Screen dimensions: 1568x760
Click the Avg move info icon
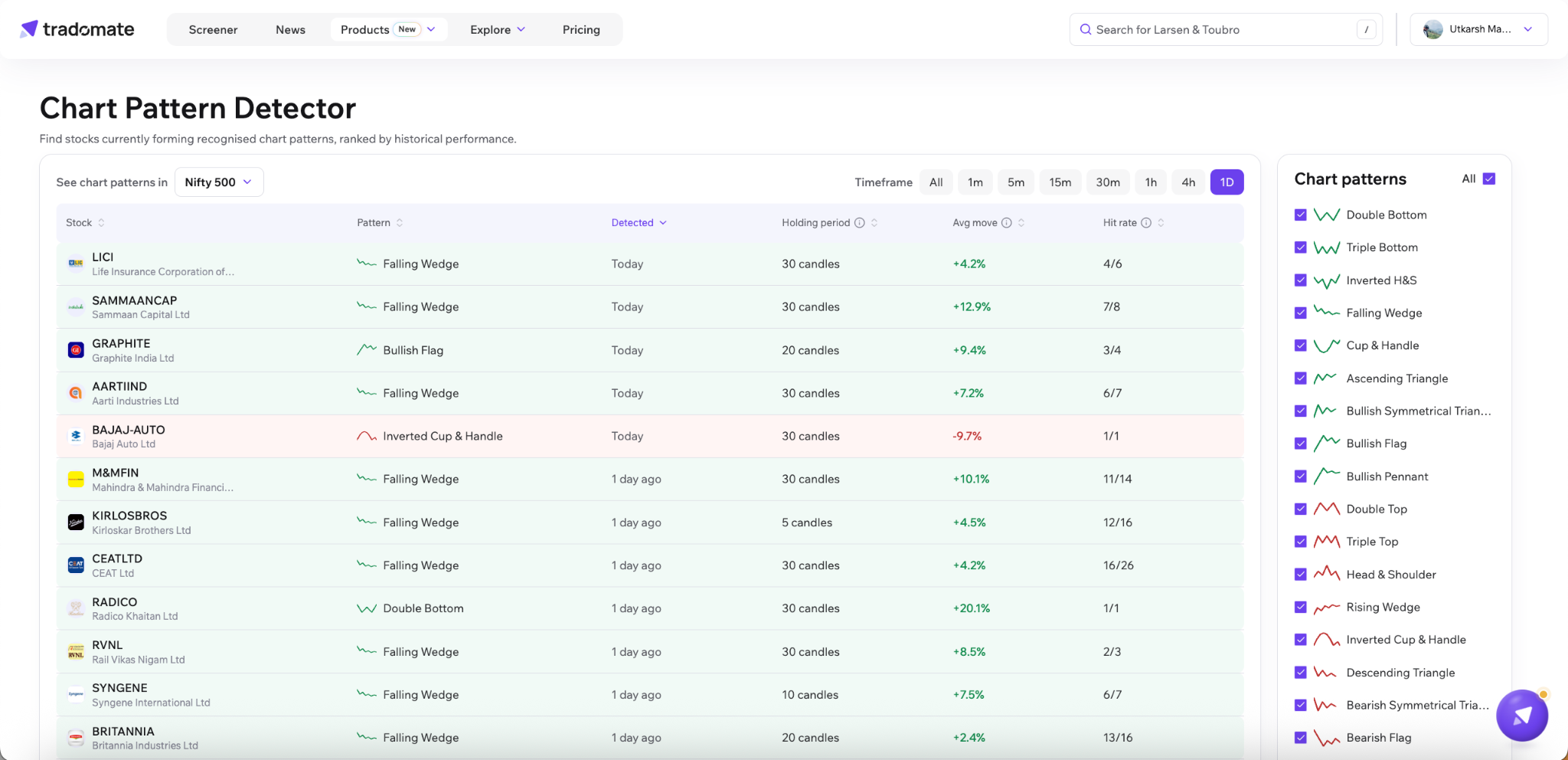1007,223
